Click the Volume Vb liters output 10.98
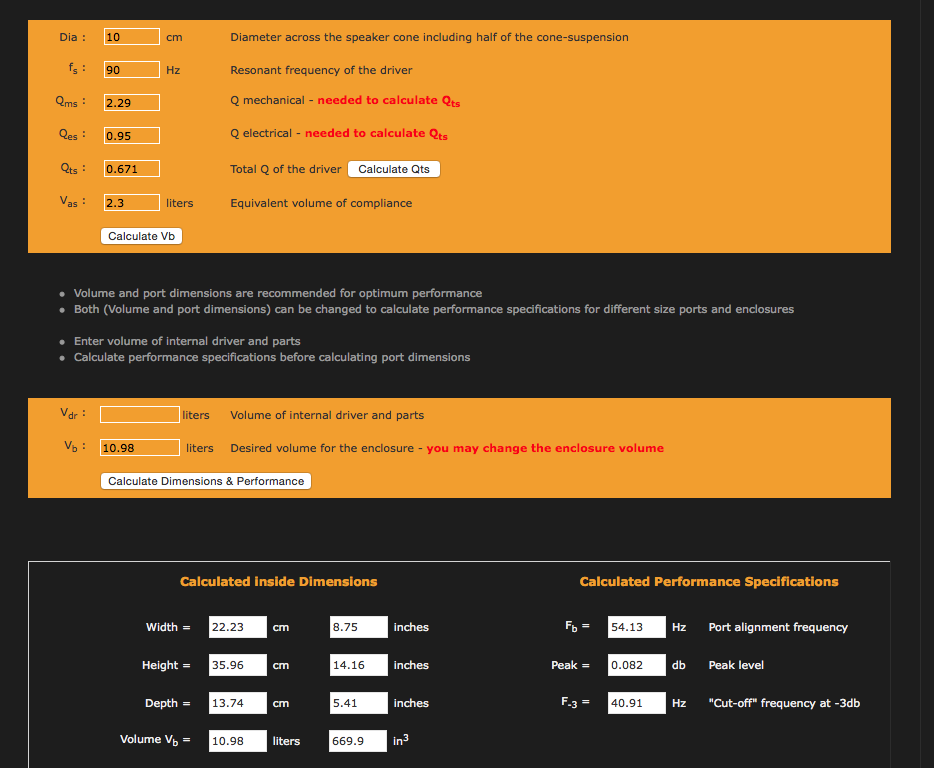Viewport: 934px width, 768px height. [238, 741]
